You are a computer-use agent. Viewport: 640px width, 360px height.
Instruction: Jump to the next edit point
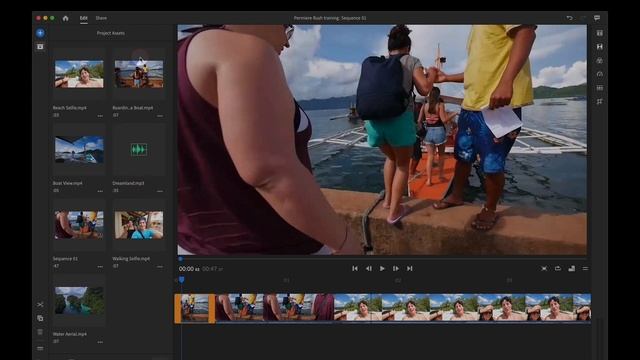pos(409,269)
